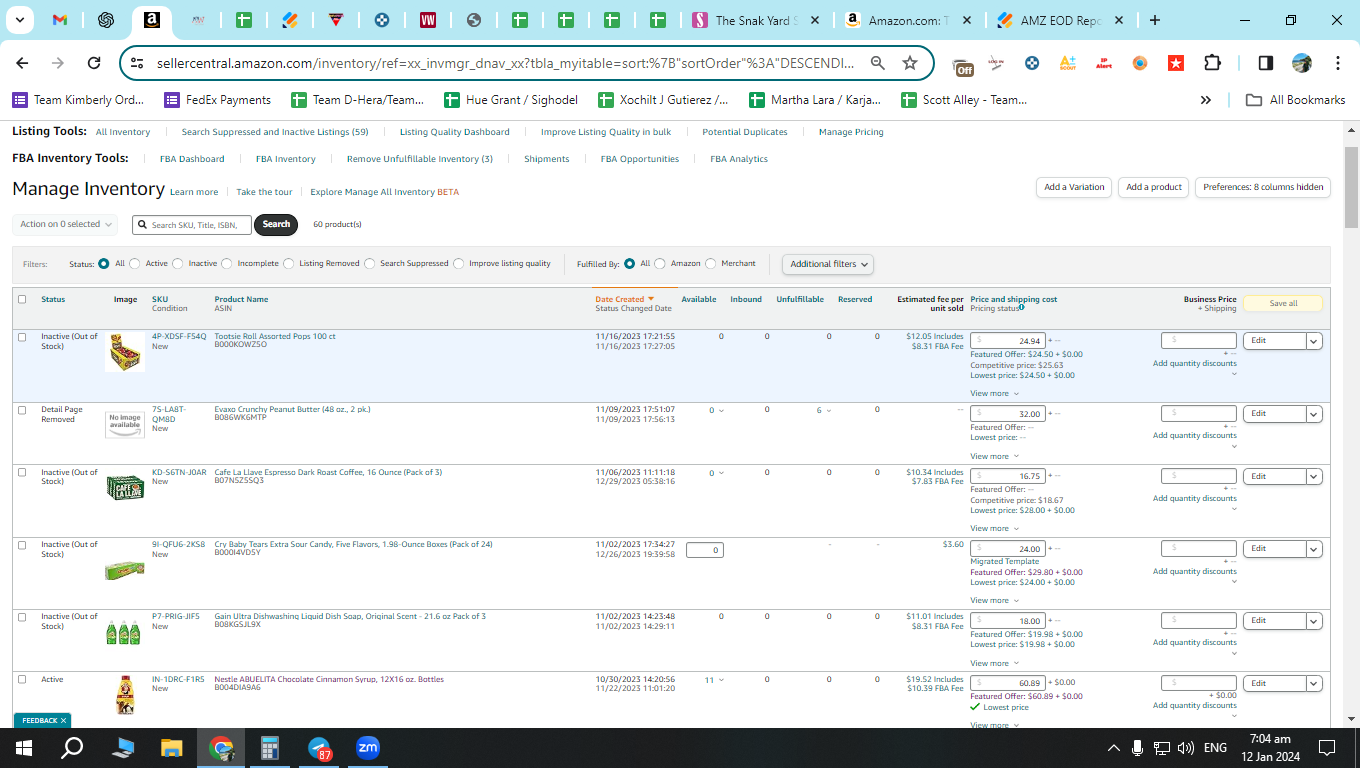Click the Search button beside SKU search
The width and height of the screenshot is (1360, 768).
pos(276,224)
